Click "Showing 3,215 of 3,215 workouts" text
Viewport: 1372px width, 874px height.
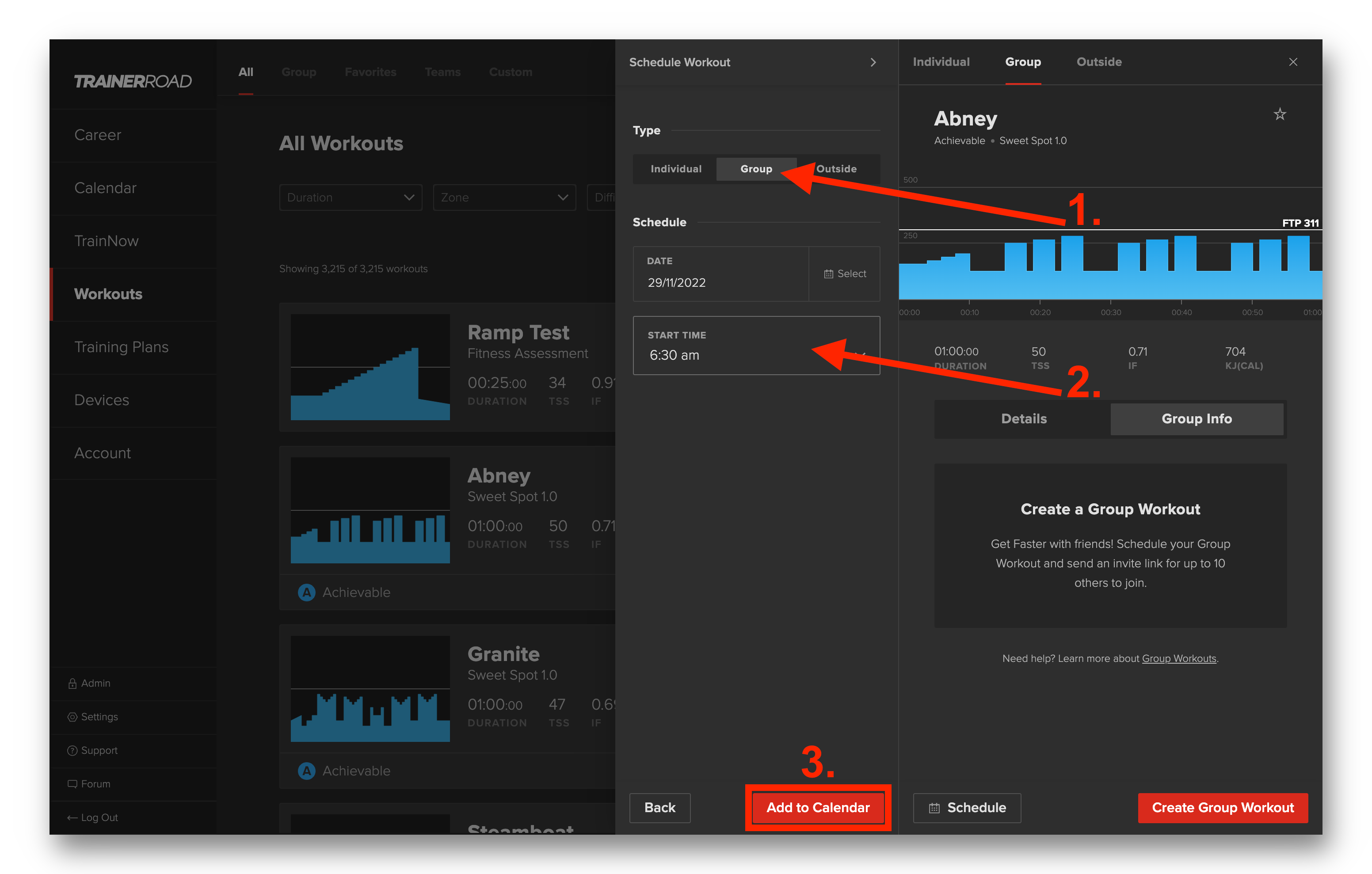(x=353, y=269)
